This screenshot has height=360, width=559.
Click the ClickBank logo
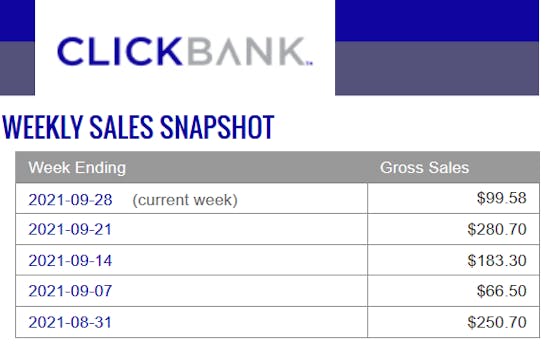pyautogui.click(x=185, y=52)
